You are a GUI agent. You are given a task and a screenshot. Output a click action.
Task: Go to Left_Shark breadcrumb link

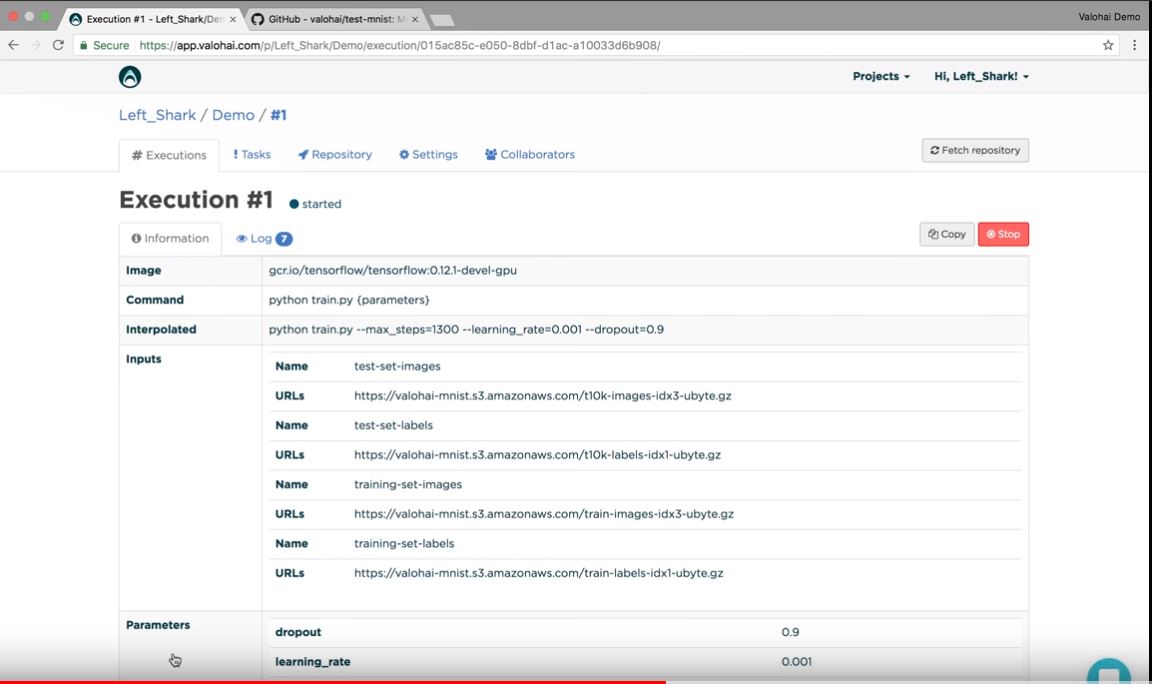[157, 115]
